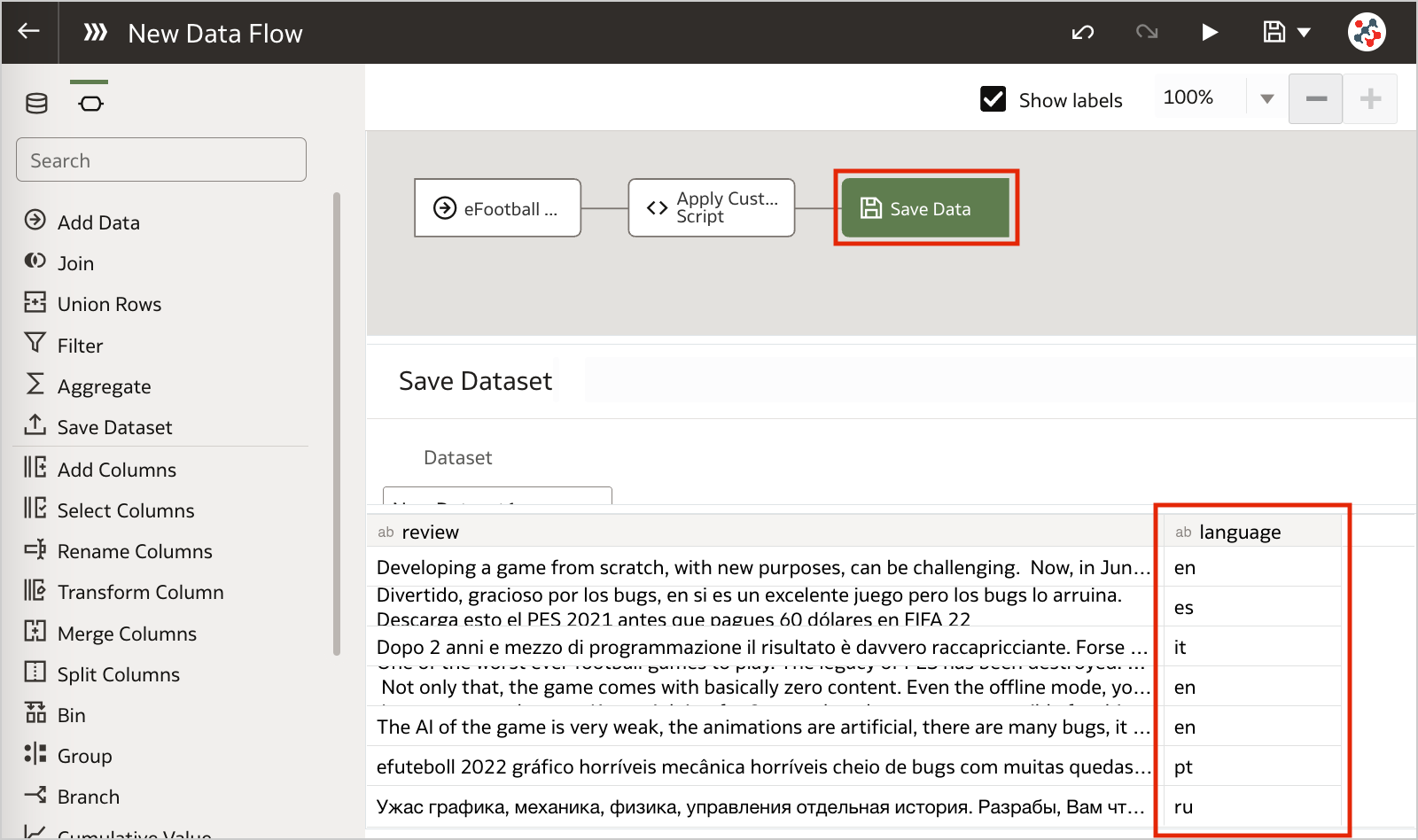Choose the Select Columns step

(x=109, y=509)
